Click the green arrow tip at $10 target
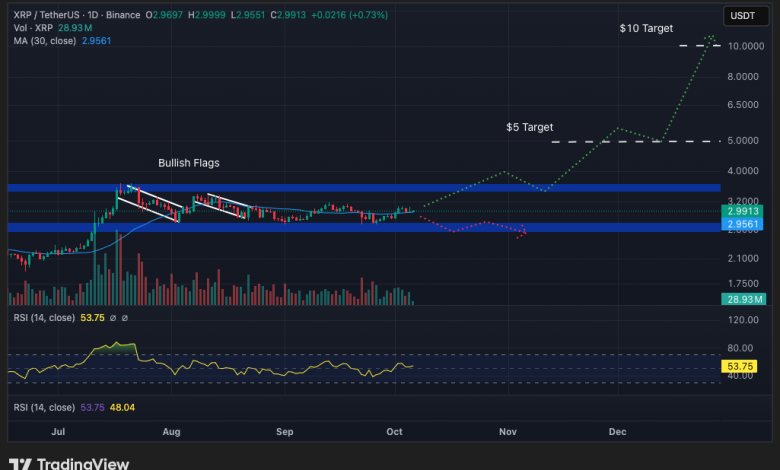Screen dimensions: 780x470 (712, 36)
